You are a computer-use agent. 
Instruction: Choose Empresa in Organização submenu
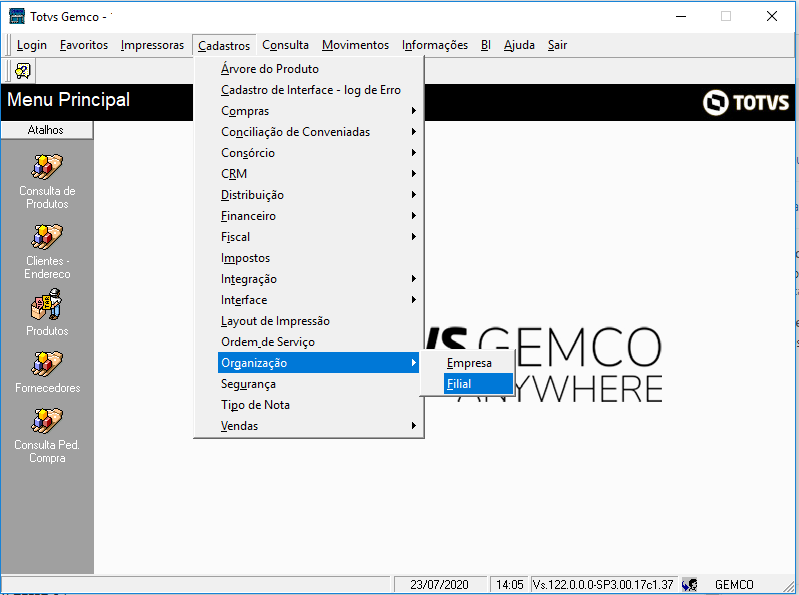coord(478,363)
